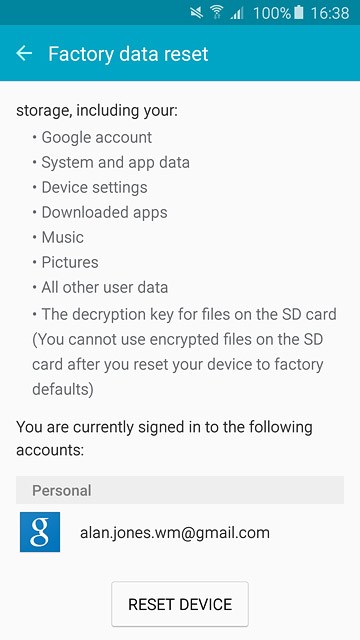The width and height of the screenshot is (360, 640).
Task: Tap the Pictures list item
Action: [65, 262]
